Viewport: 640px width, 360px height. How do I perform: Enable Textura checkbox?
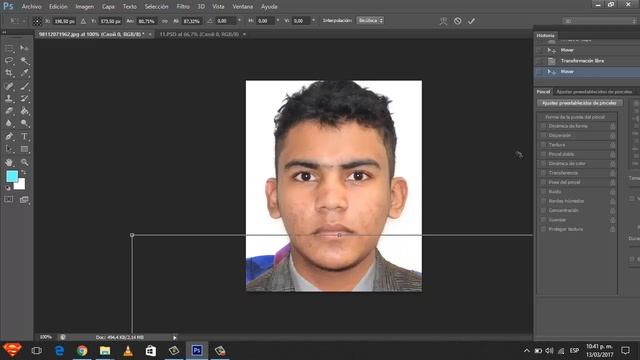pos(543,145)
